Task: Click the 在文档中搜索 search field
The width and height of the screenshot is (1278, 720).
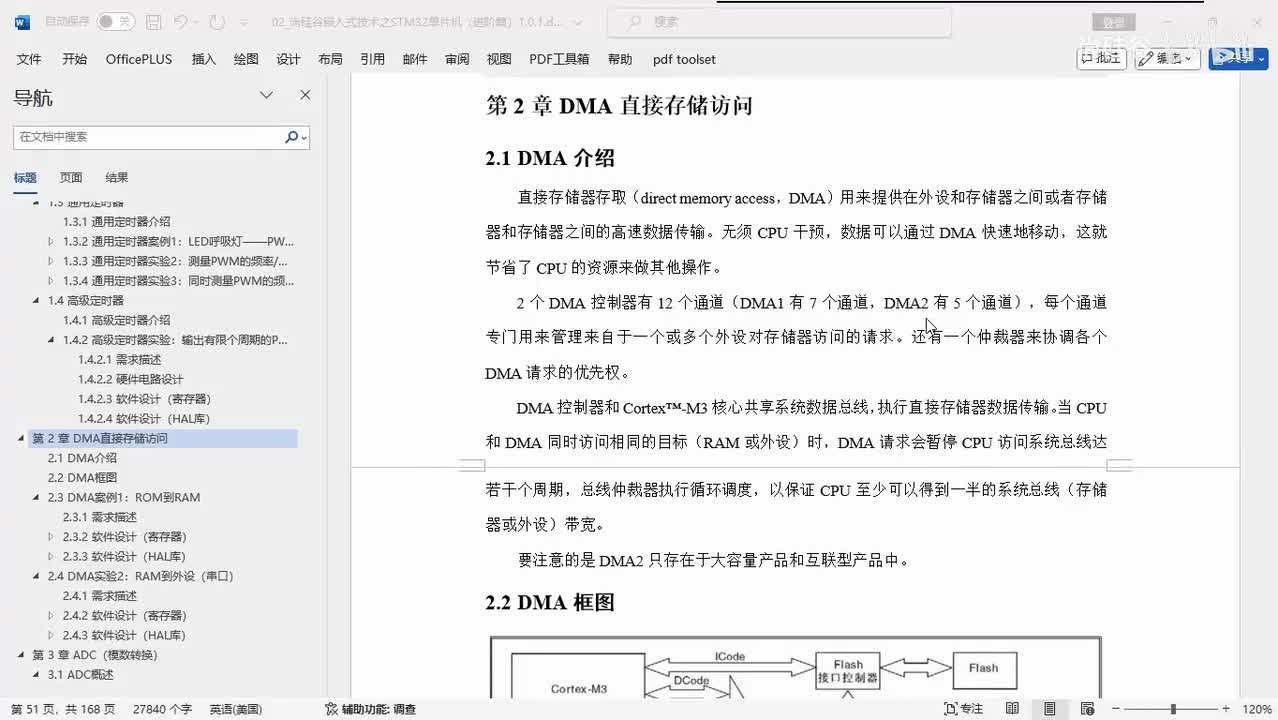Action: tap(148, 137)
